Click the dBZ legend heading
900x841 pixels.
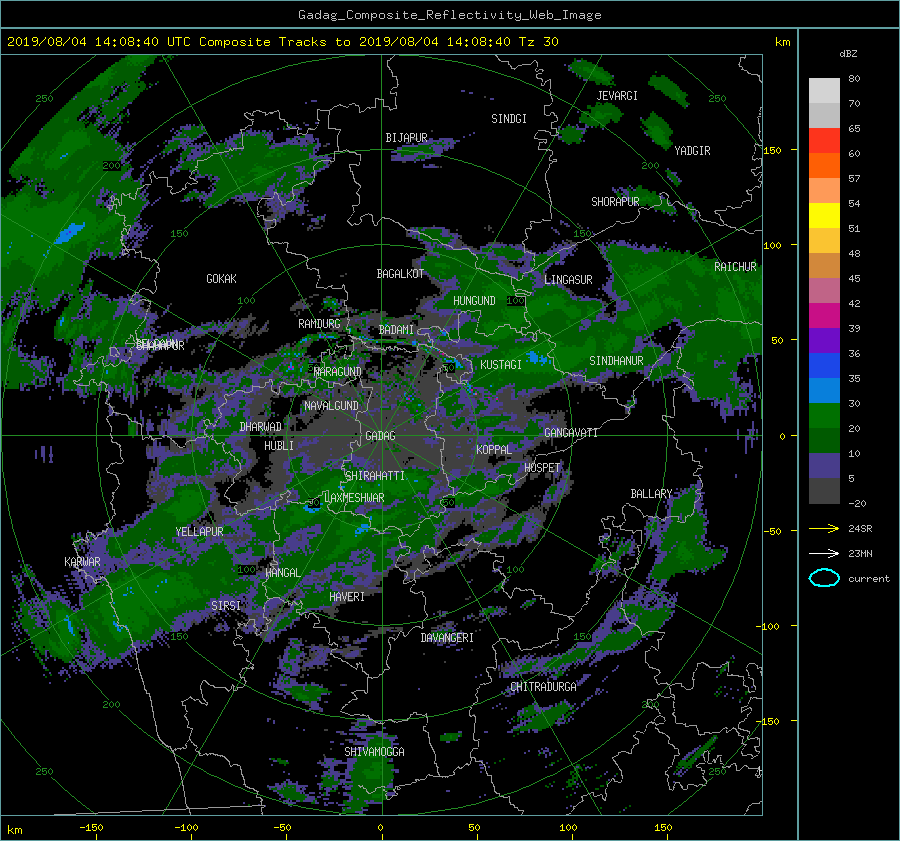848,53
